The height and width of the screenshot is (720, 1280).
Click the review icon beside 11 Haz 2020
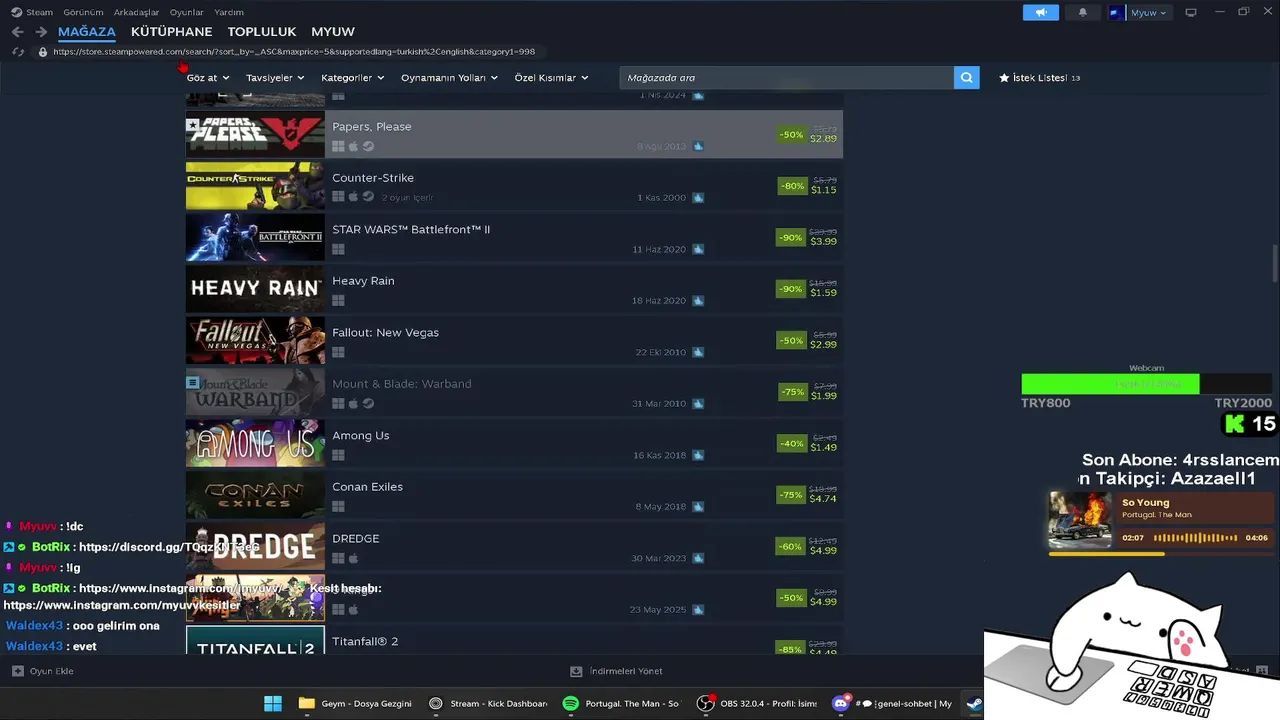(698, 249)
